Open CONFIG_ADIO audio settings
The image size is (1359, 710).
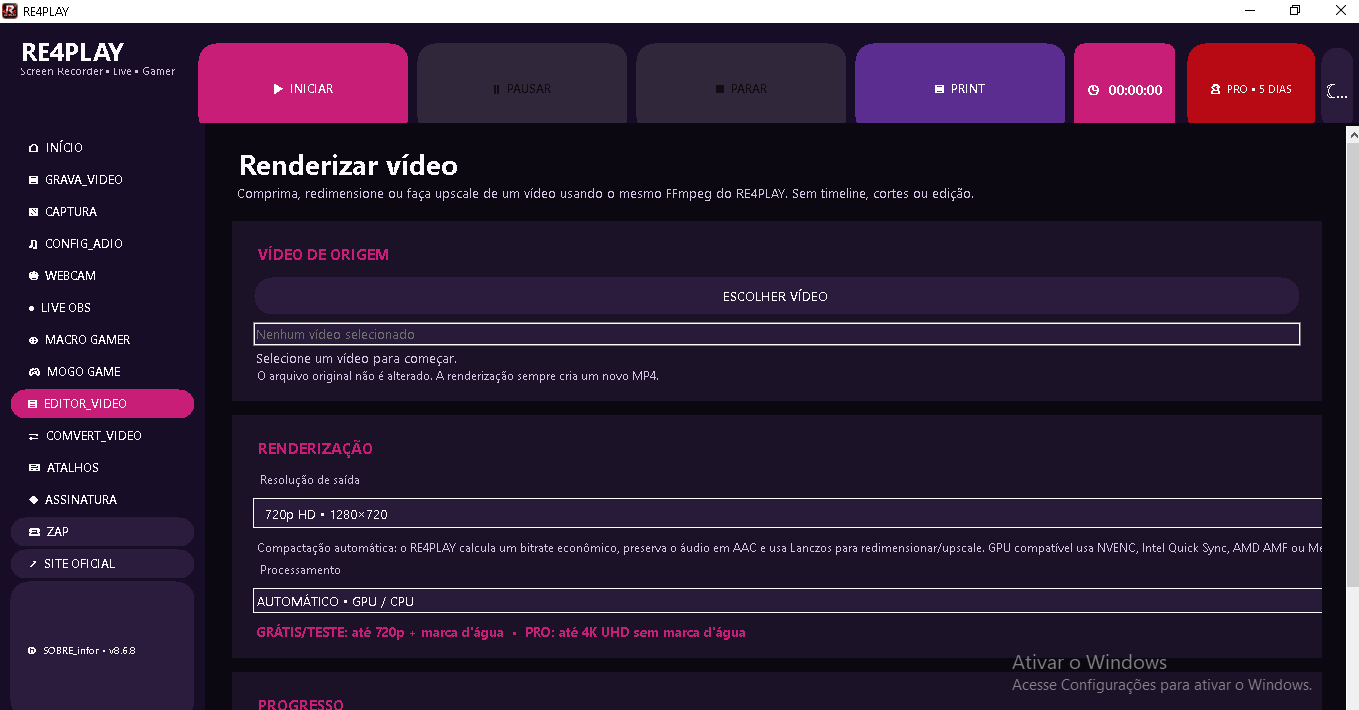coord(102,244)
